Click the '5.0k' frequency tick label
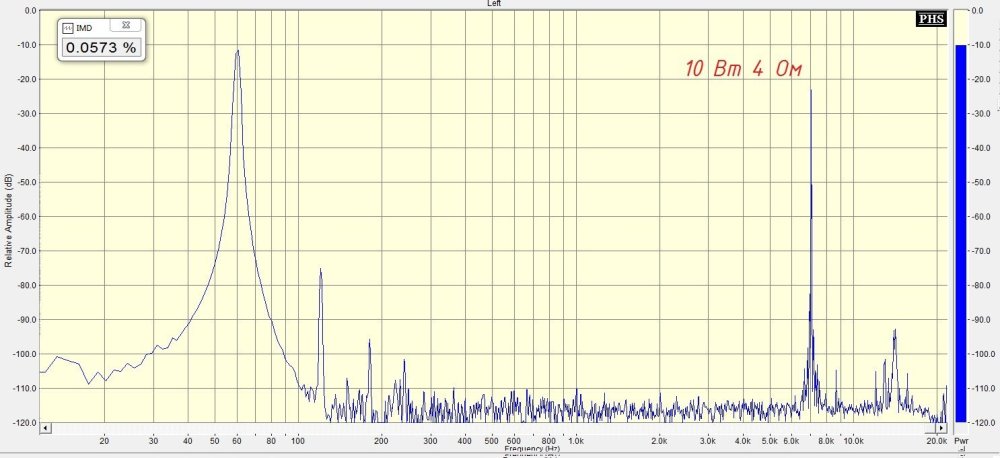Image resolution: width=1000 pixels, height=458 pixels. pos(770,440)
